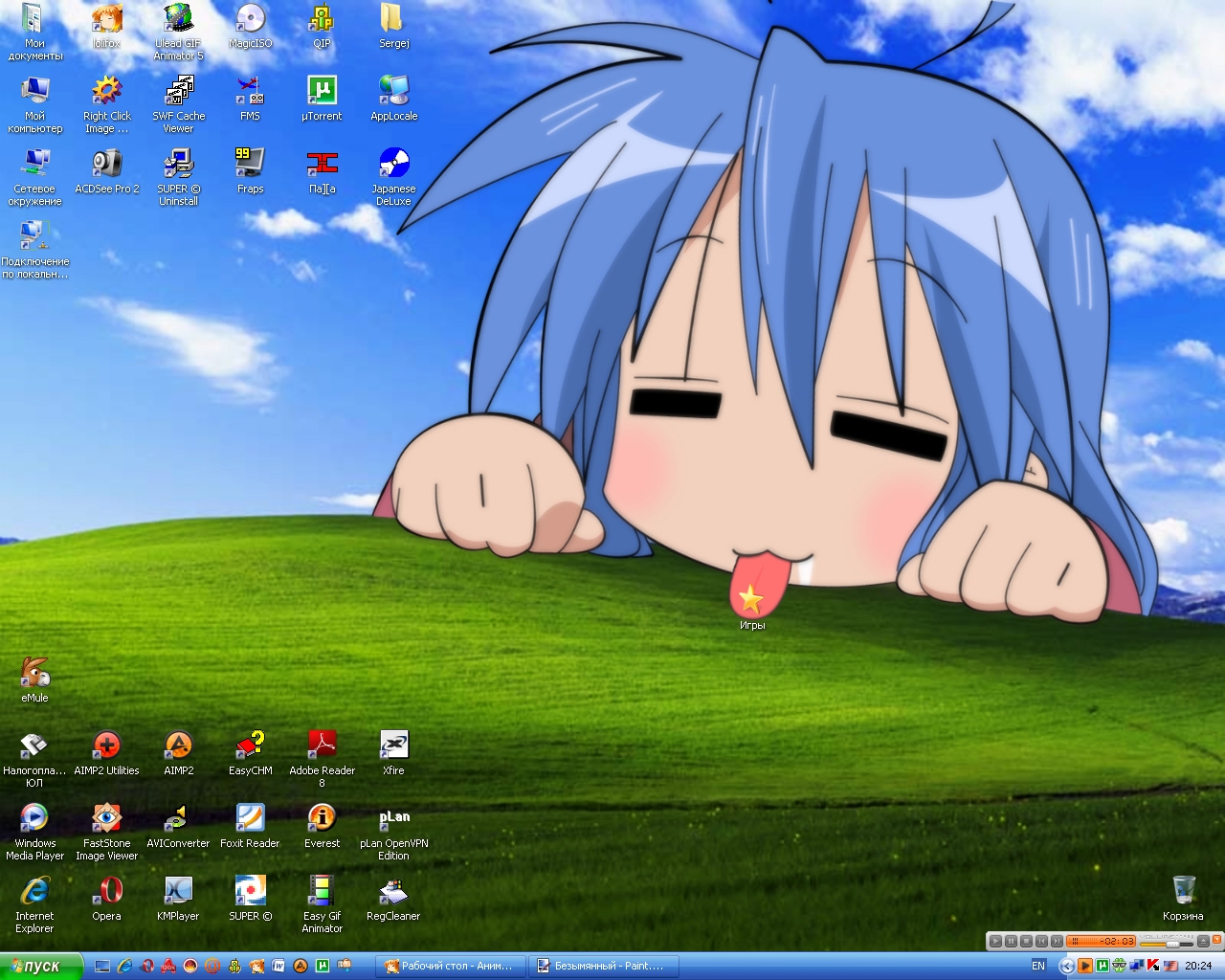Launch Windows Media Player shortcut
This screenshot has height=980, width=1225.
pos(34,832)
